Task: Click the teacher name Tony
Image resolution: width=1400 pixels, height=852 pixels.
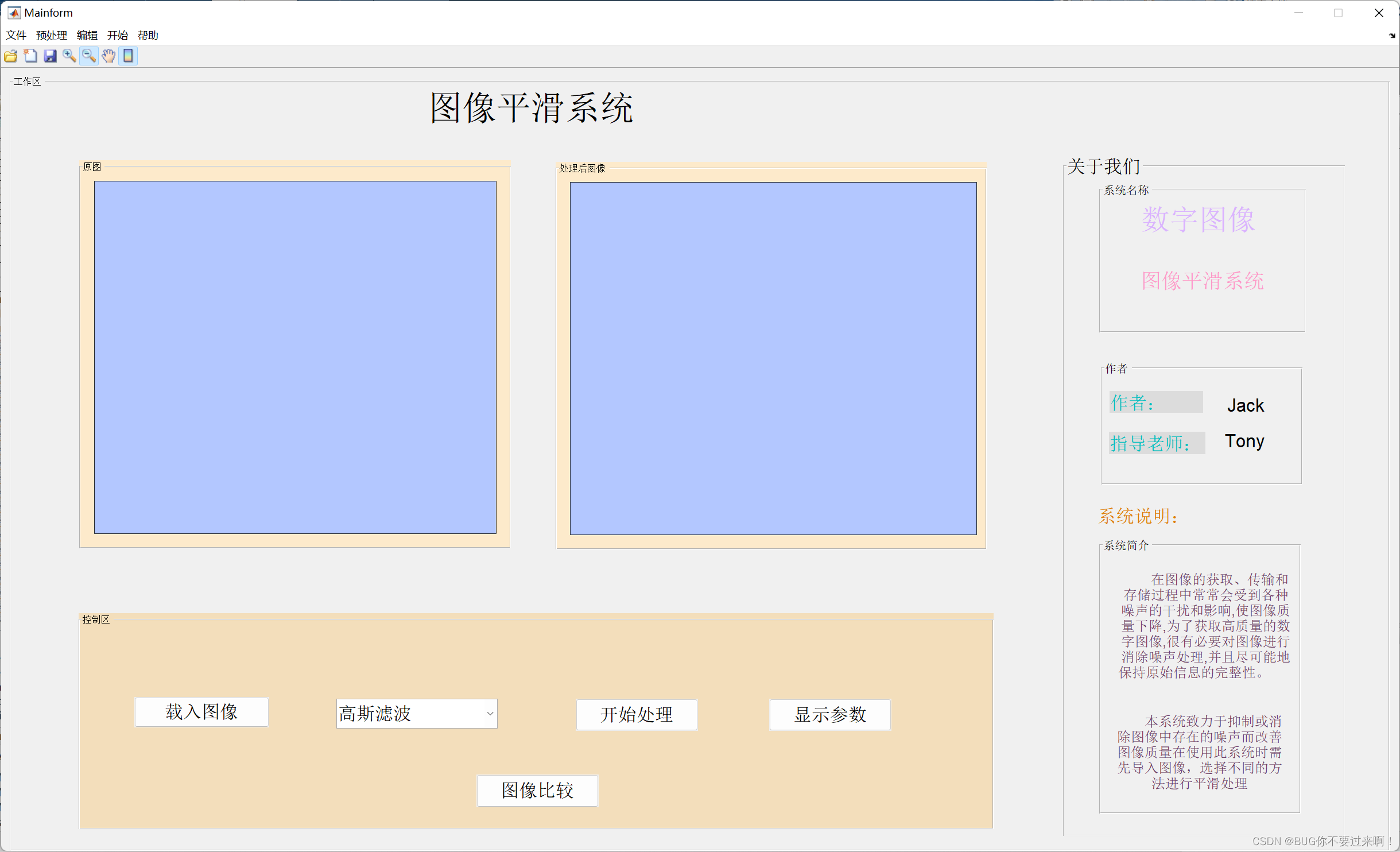Action: click(1244, 441)
